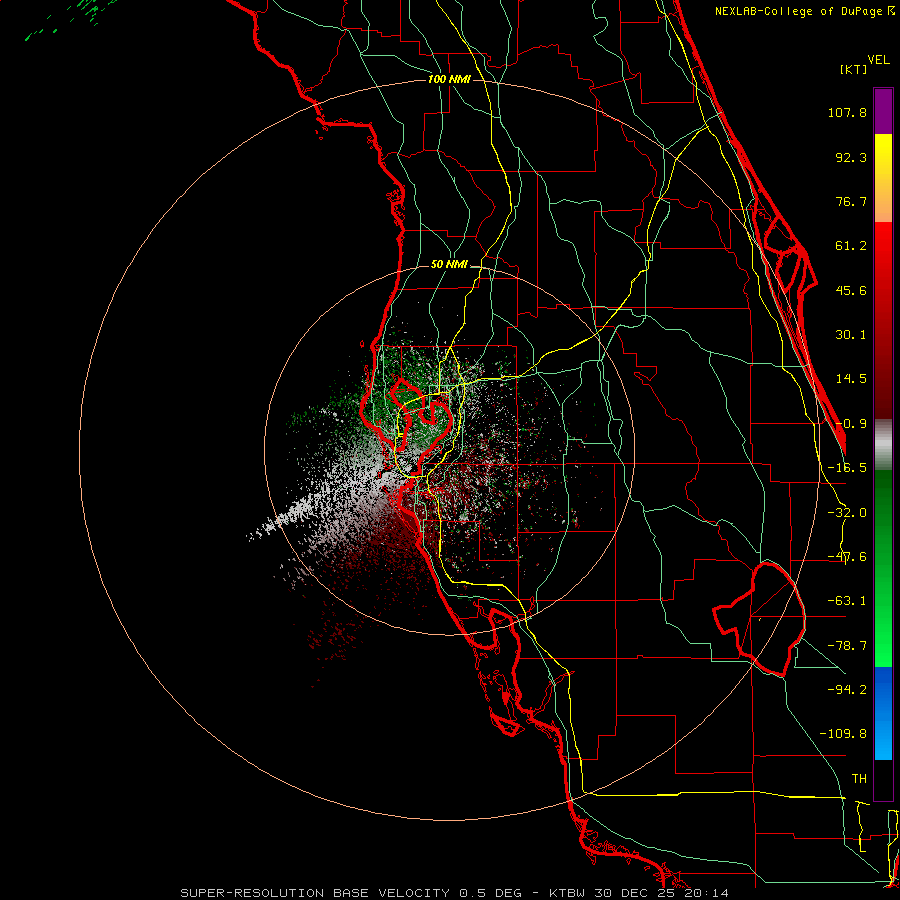Click the 107.8 velocity scale value

click(847, 112)
